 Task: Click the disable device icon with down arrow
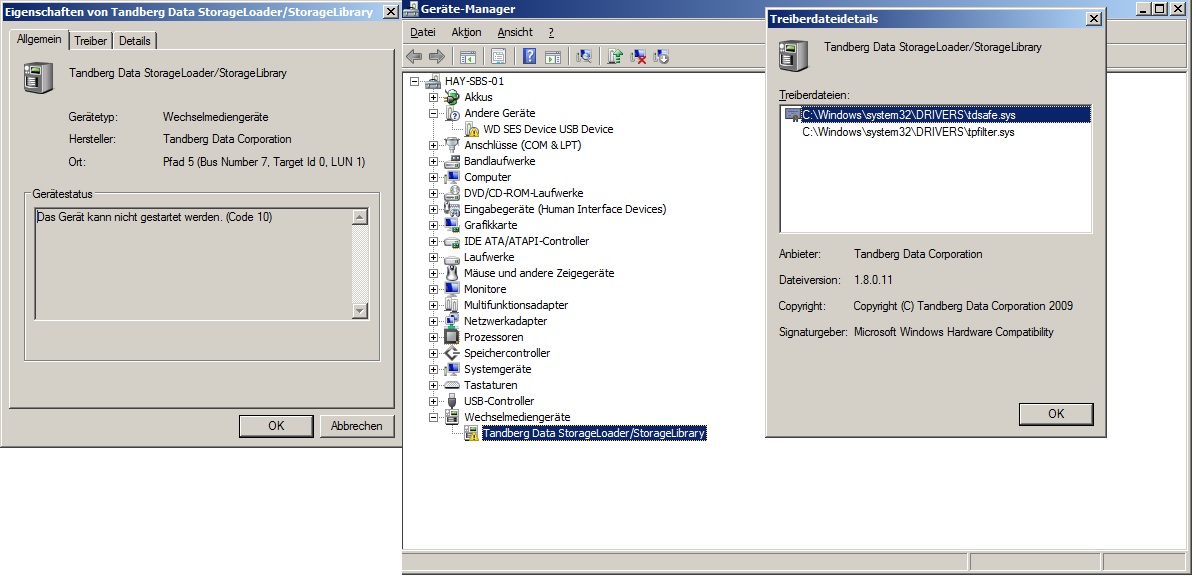click(661, 56)
